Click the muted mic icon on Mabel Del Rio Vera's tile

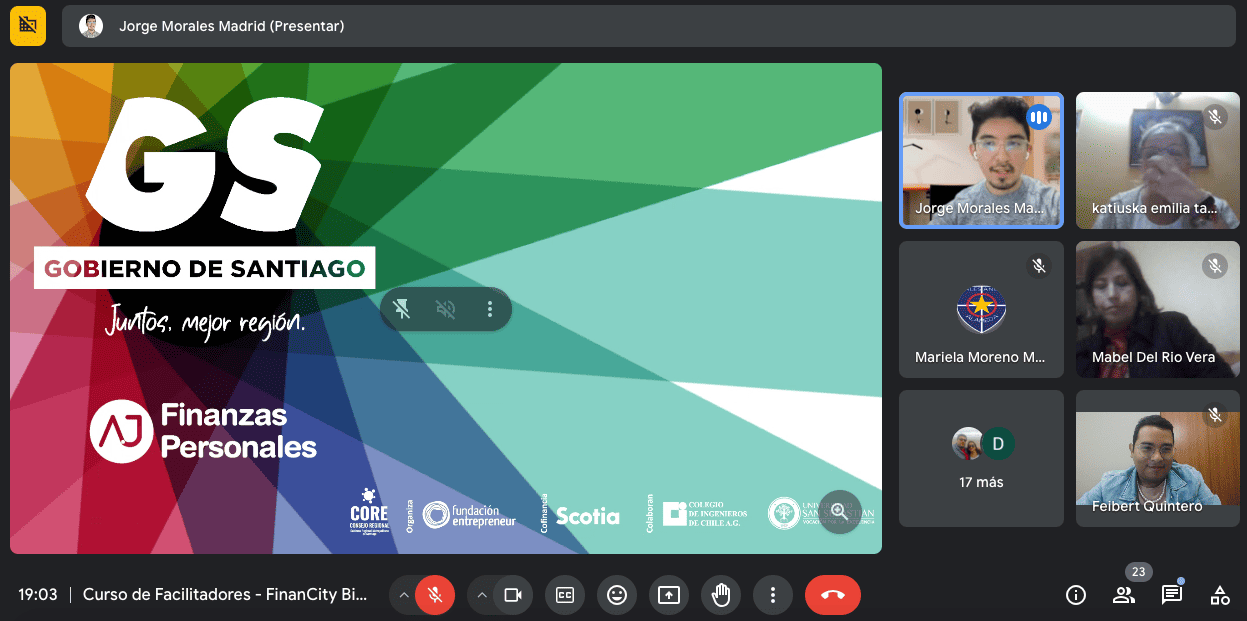pos(1215,266)
